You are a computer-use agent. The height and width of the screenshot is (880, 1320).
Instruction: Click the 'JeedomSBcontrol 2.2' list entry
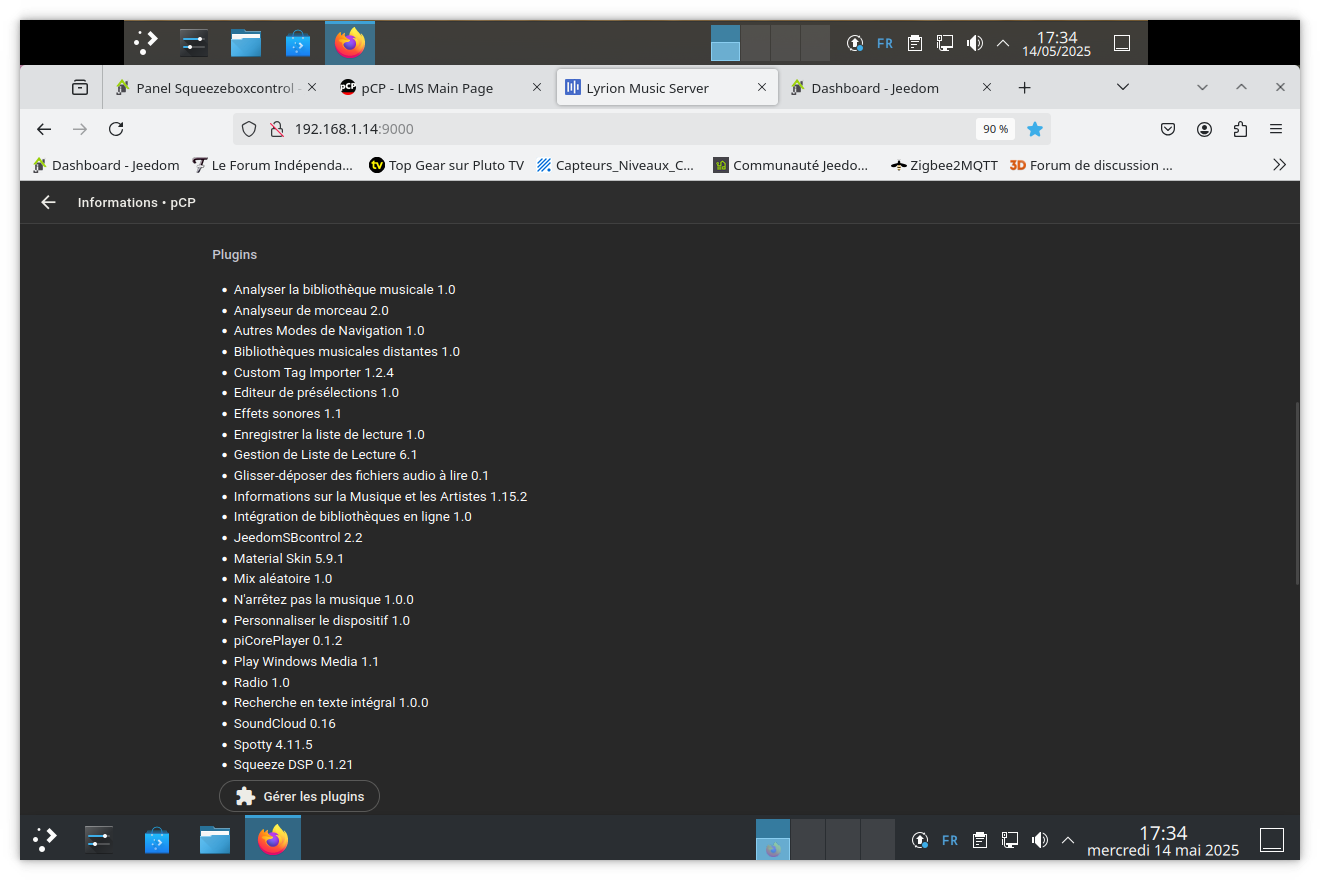pyautogui.click(x=298, y=537)
